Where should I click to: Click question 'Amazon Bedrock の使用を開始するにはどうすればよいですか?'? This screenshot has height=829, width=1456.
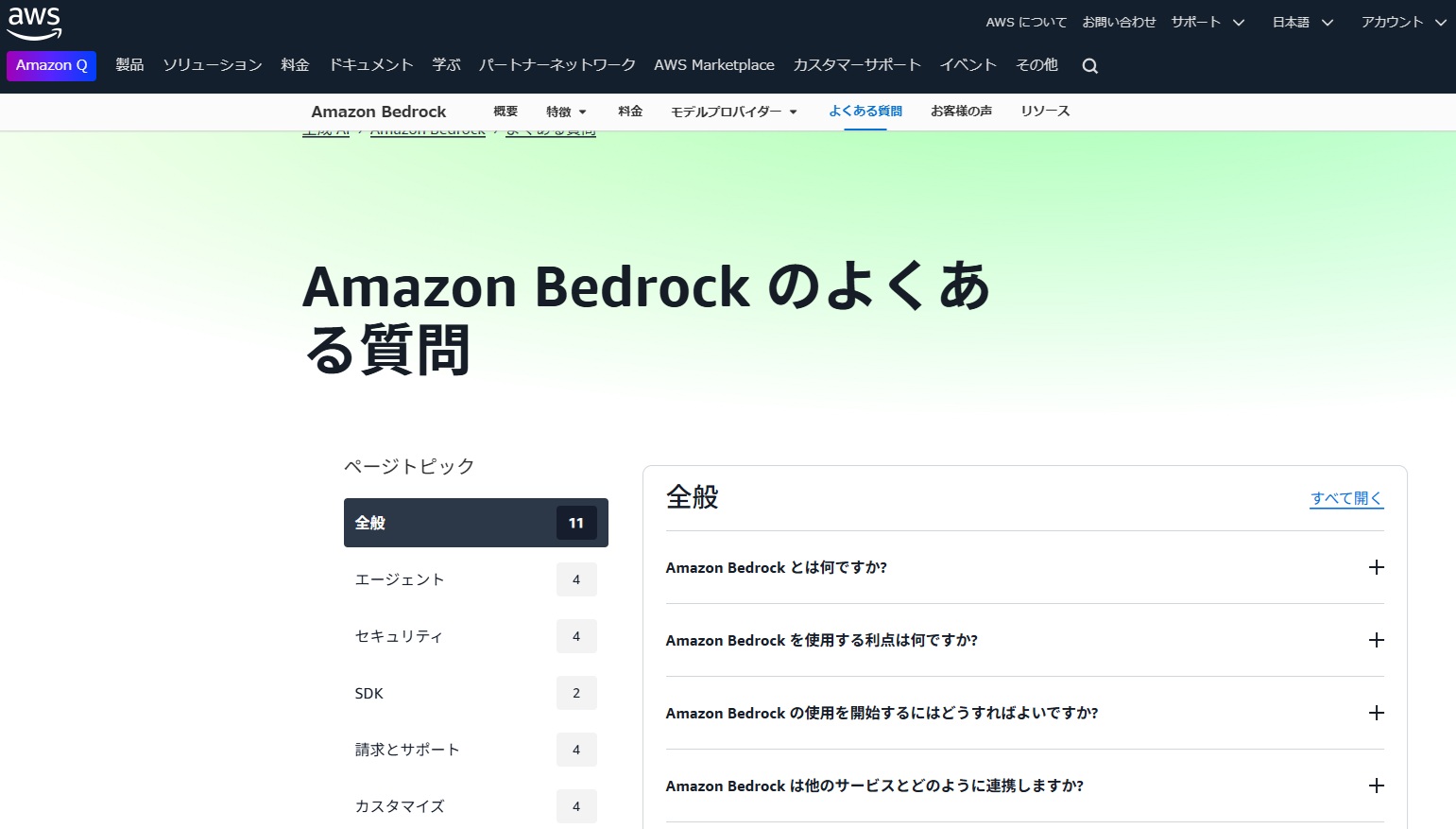click(882, 713)
